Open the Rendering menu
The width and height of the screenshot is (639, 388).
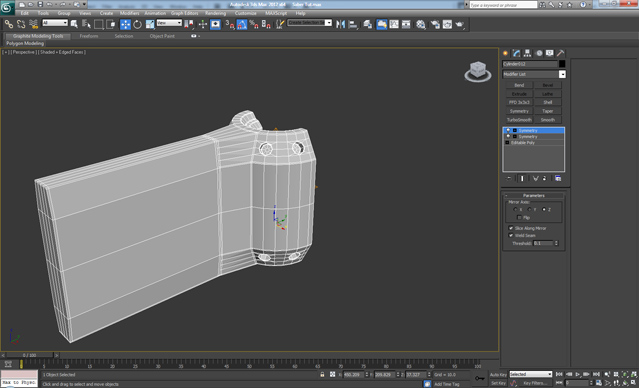pyautogui.click(x=215, y=13)
